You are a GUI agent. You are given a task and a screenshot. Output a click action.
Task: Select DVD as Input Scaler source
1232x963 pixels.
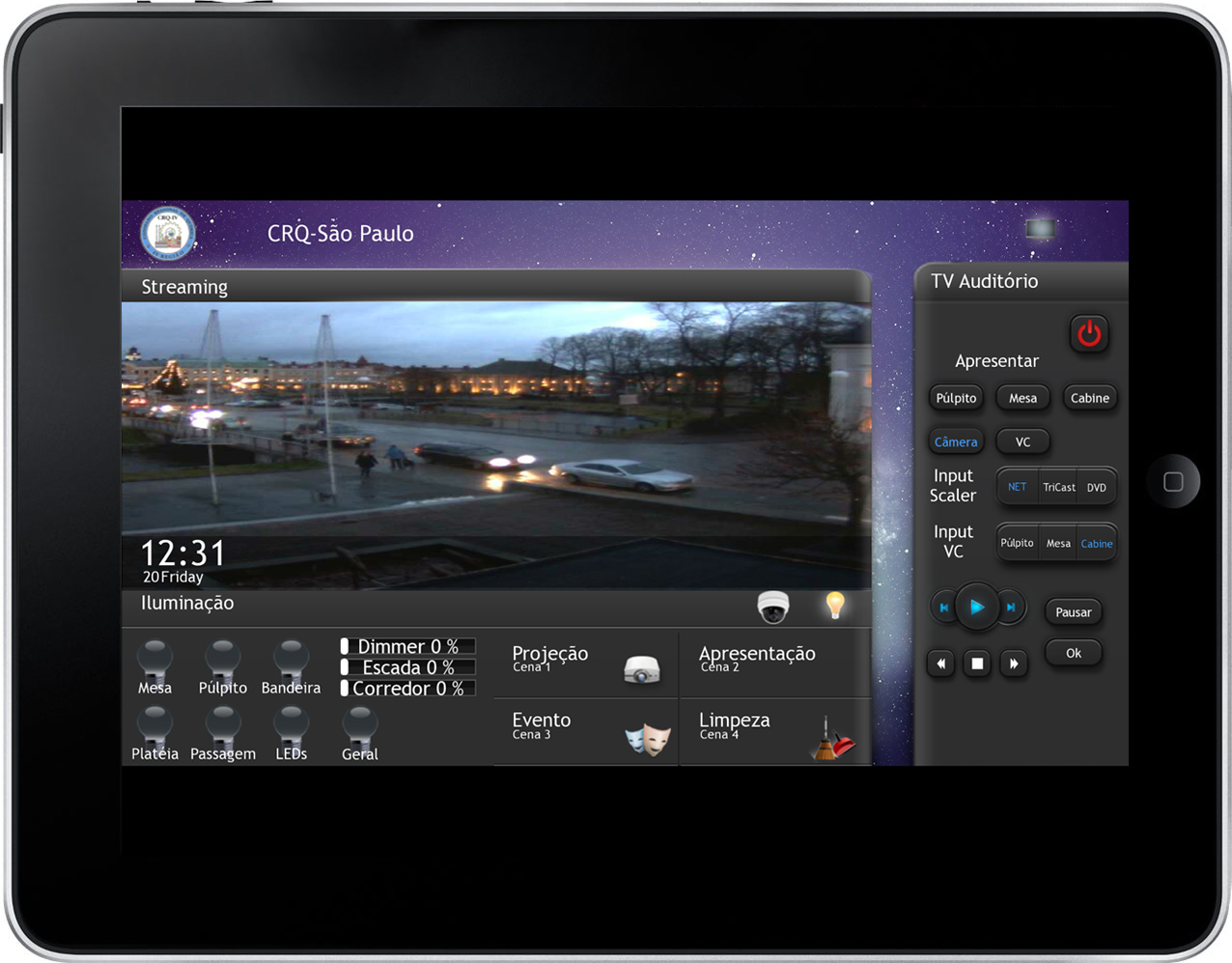pyautogui.click(x=1097, y=488)
